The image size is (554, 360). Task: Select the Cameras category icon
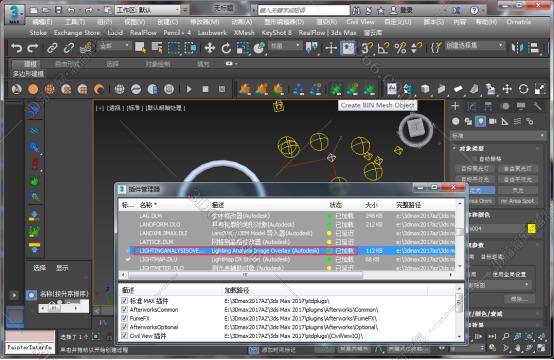coord(493,122)
